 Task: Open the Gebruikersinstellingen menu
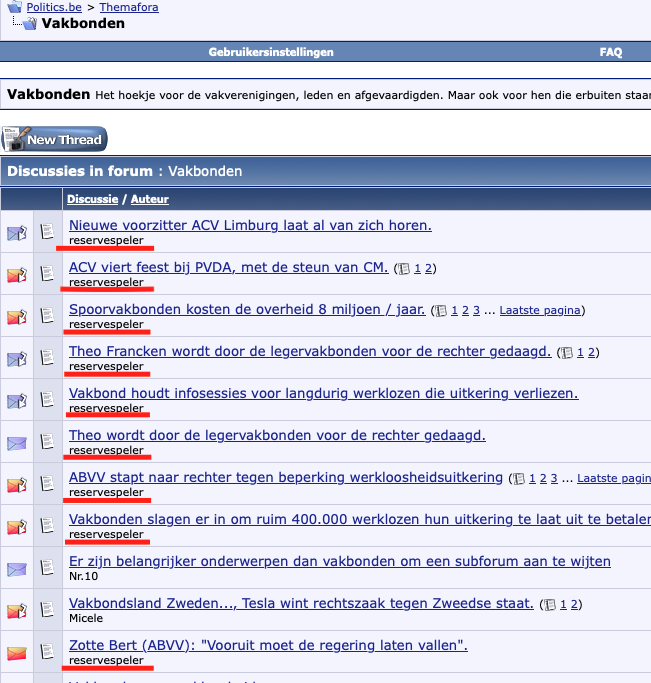pos(271,52)
